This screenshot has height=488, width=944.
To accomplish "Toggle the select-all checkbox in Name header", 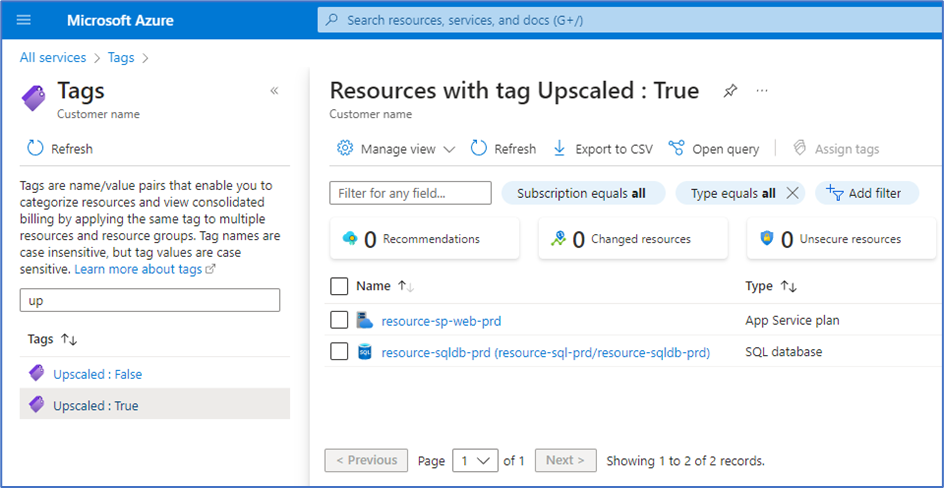I will (339, 287).
